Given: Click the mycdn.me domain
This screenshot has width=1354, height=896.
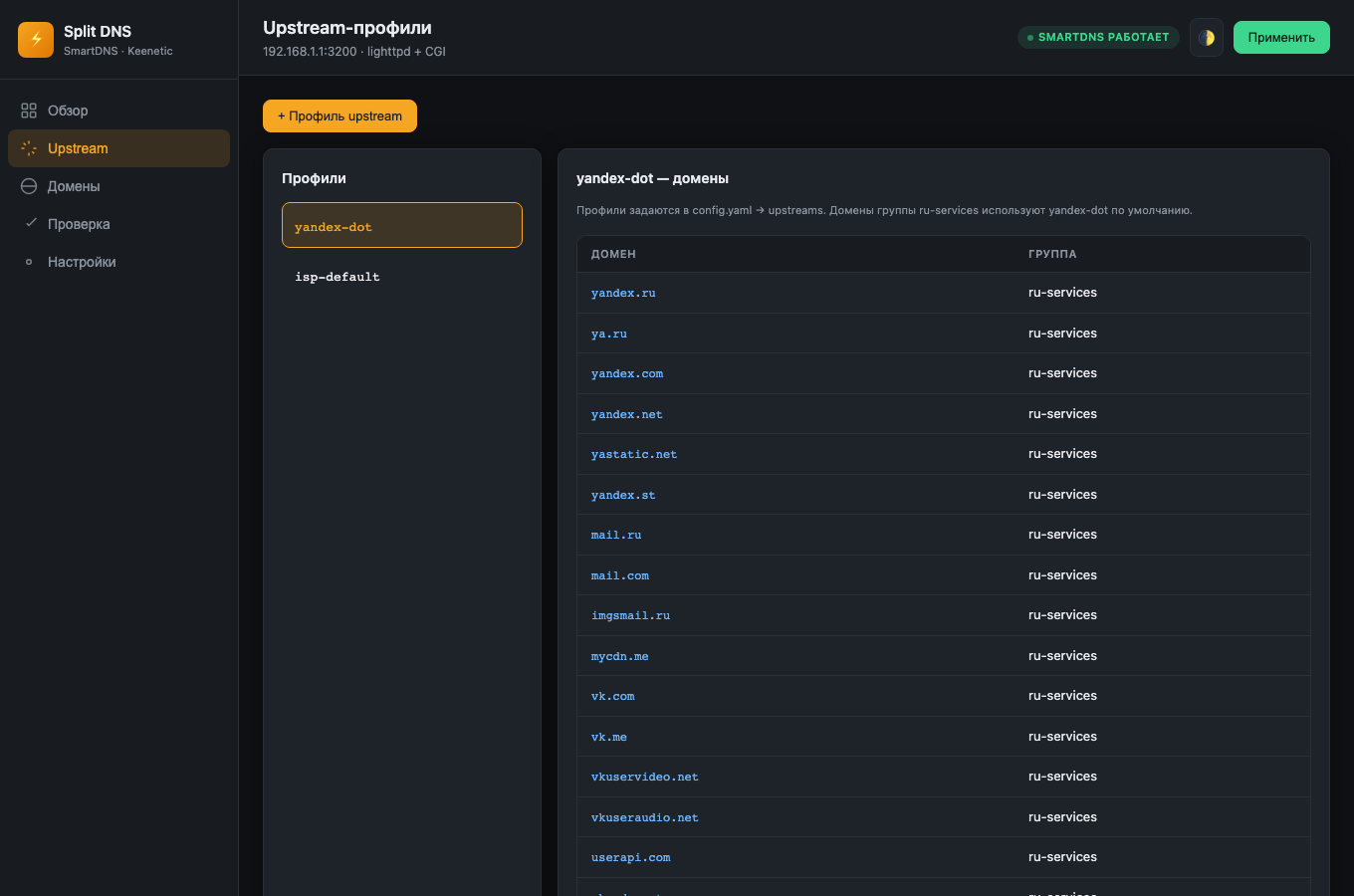Looking at the screenshot, I should 620,656.
